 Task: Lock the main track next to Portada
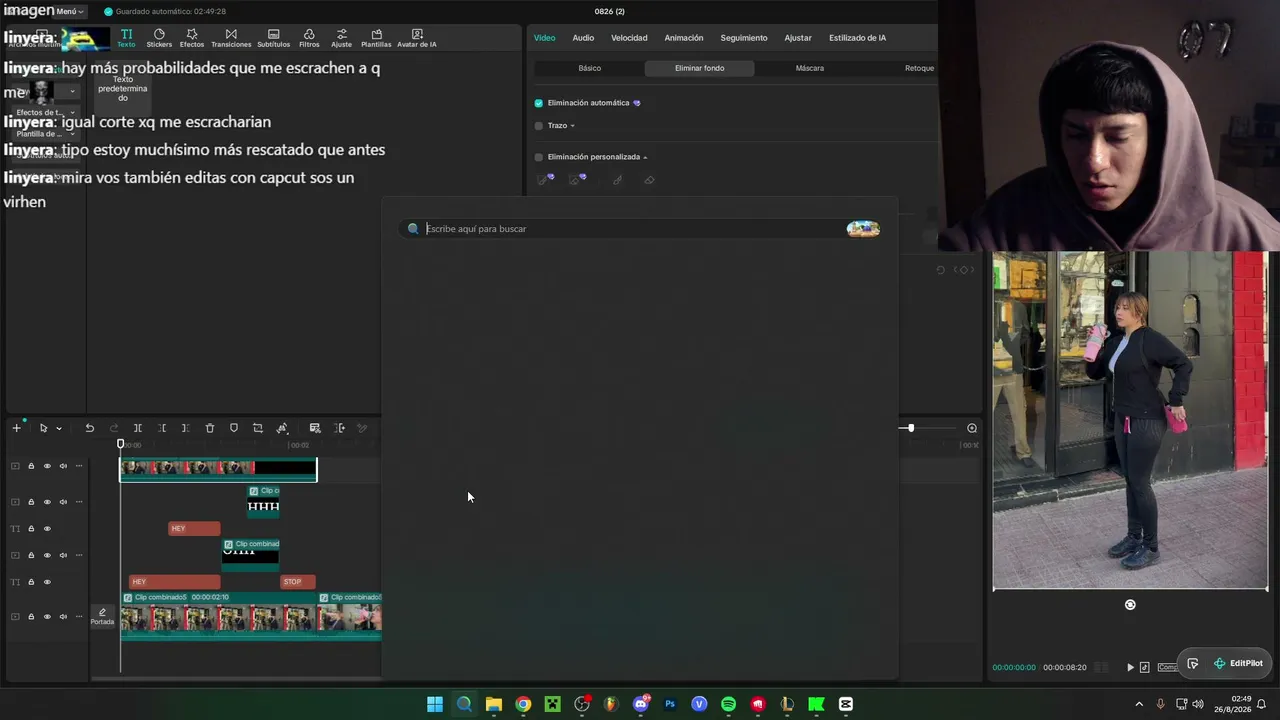click(31, 617)
